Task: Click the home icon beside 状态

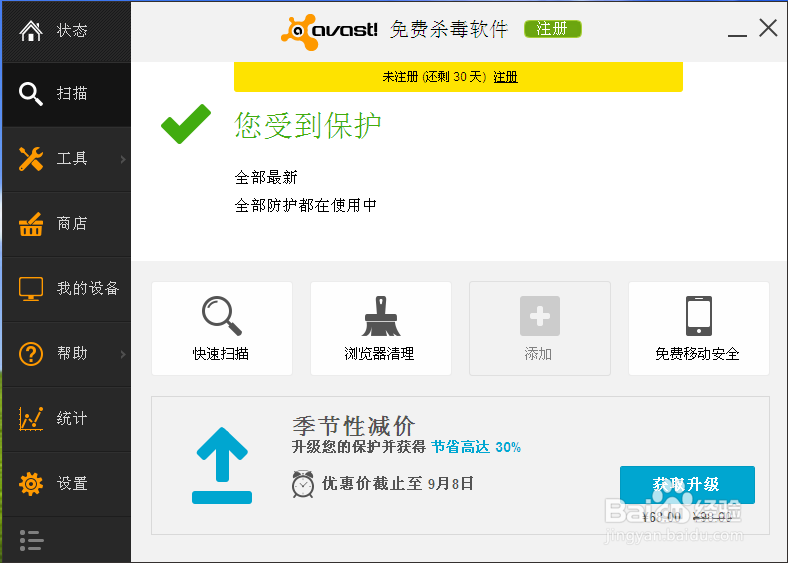Action: [31, 30]
